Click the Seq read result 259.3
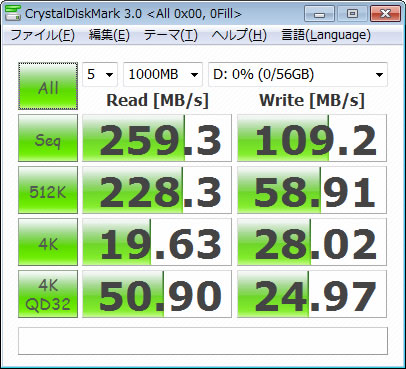The height and width of the screenshot is (369, 406). (x=157, y=138)
